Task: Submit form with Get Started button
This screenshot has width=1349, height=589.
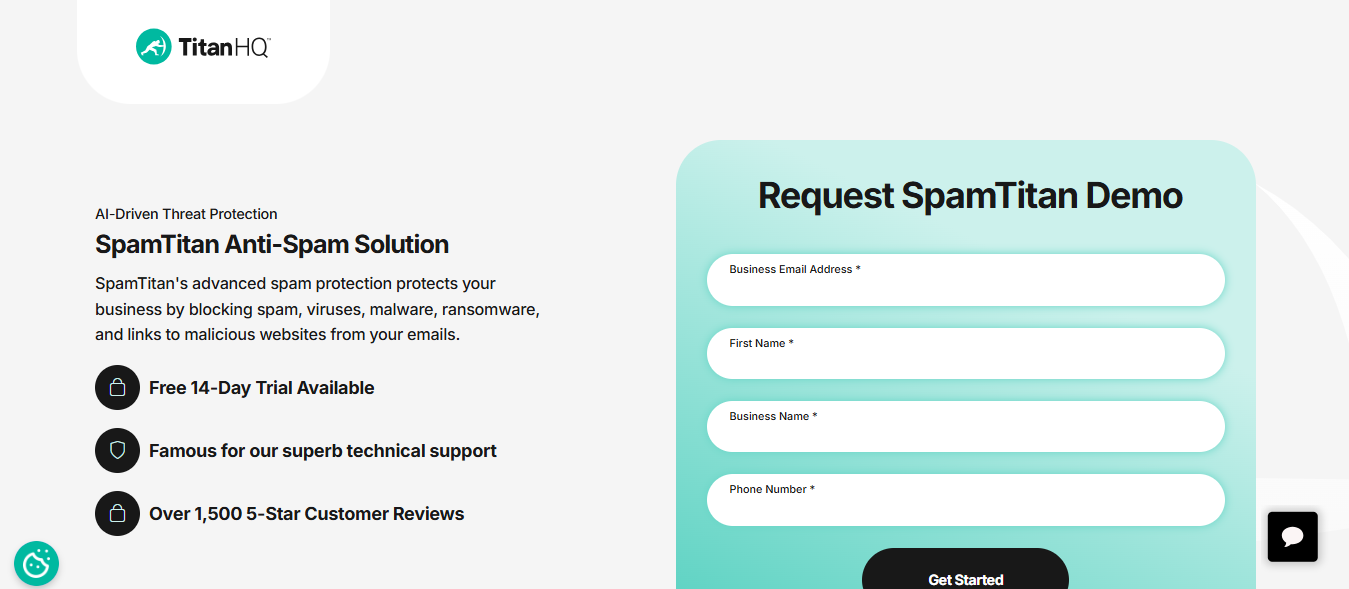Action: point(965,570)
